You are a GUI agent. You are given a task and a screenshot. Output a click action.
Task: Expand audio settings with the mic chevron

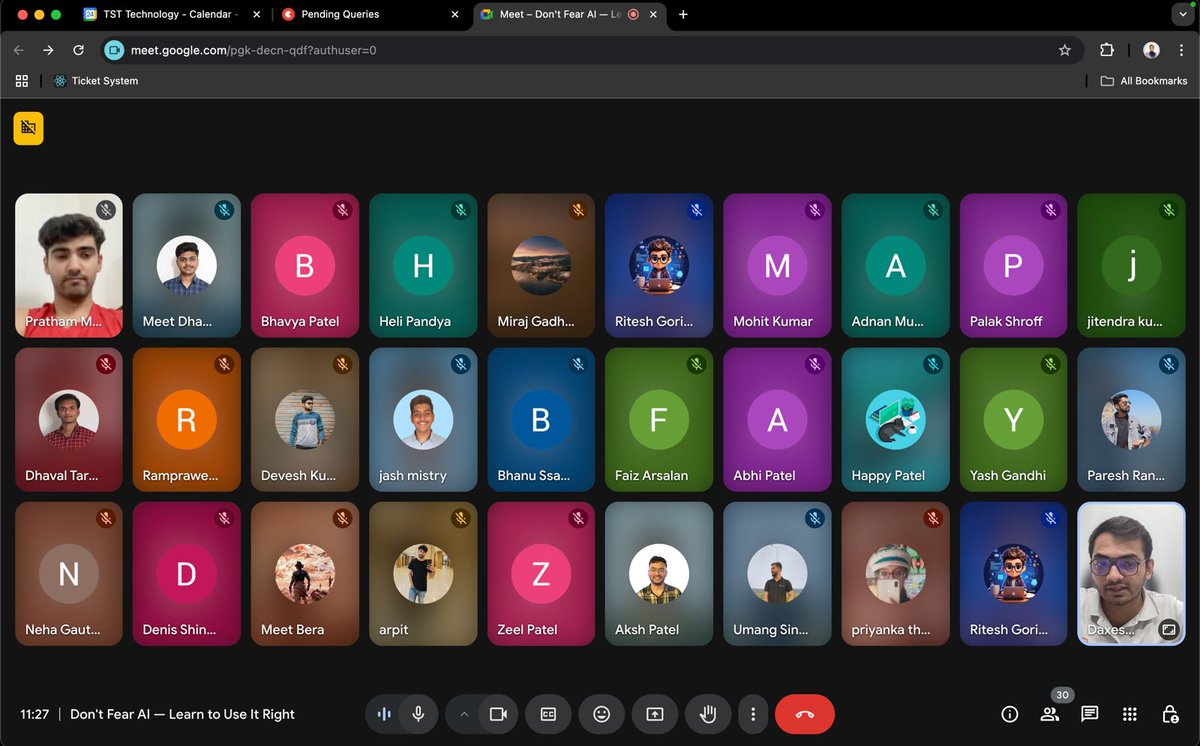[464, 714]
